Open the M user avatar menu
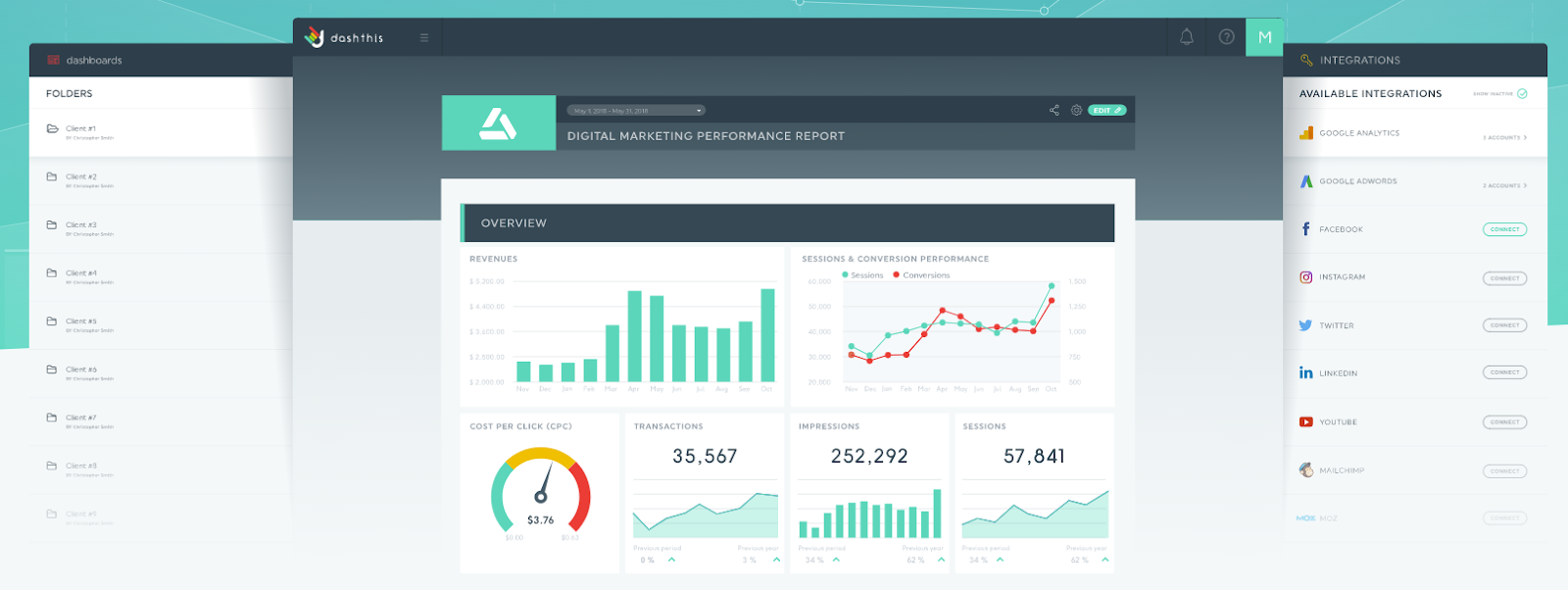Viewport: 1568px width, 590px height. click(x=1264, y=37)
